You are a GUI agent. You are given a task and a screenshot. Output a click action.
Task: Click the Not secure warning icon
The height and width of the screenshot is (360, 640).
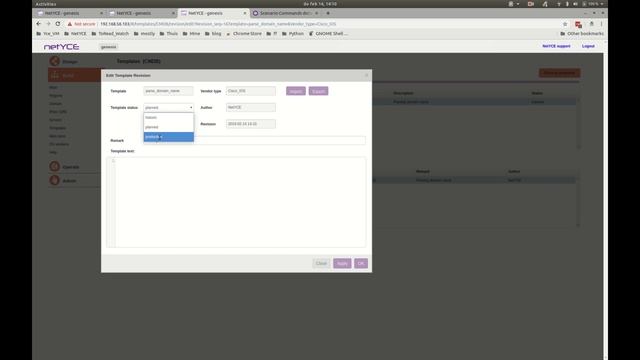(x=70, y=24)
